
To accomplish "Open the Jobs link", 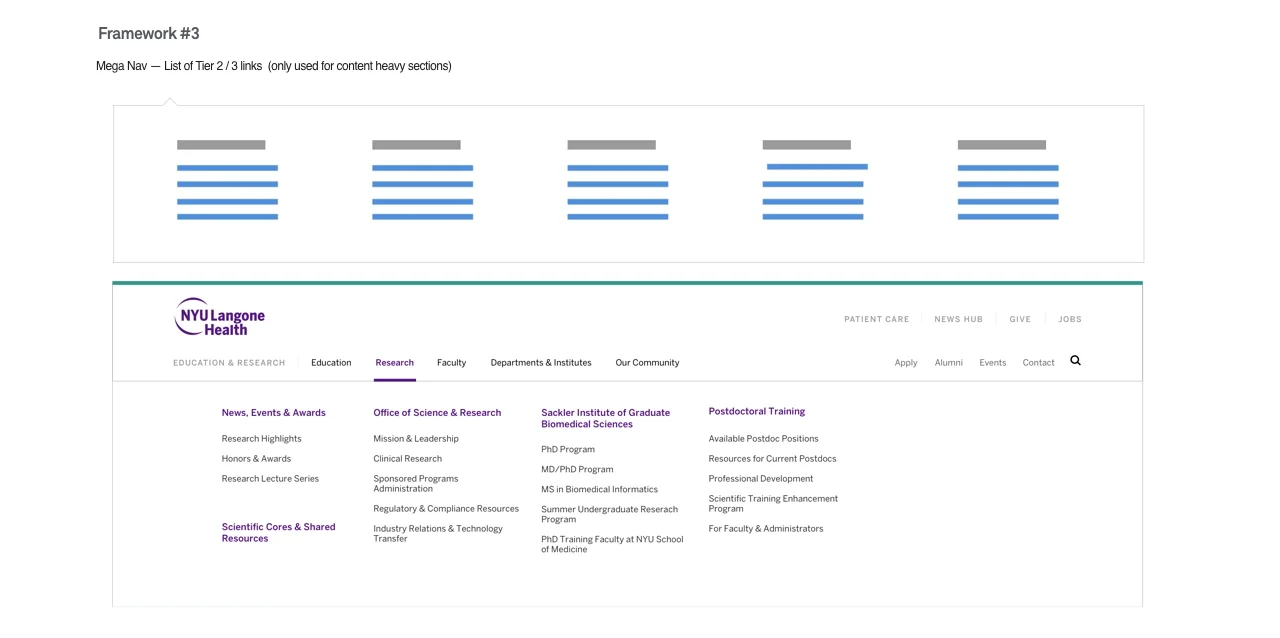I will pyautogui.click(x=1070, y=320).
